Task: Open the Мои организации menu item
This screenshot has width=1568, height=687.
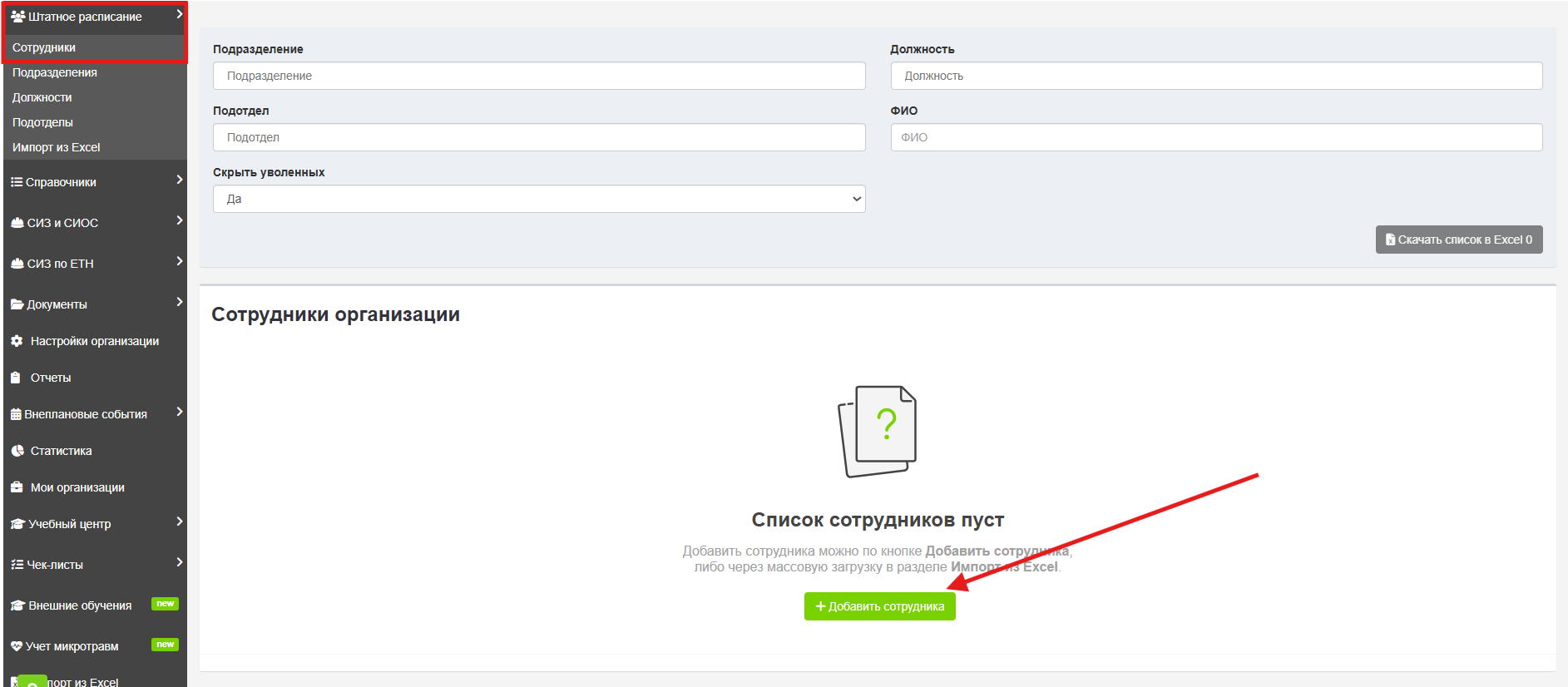Action: click(77, 487)
